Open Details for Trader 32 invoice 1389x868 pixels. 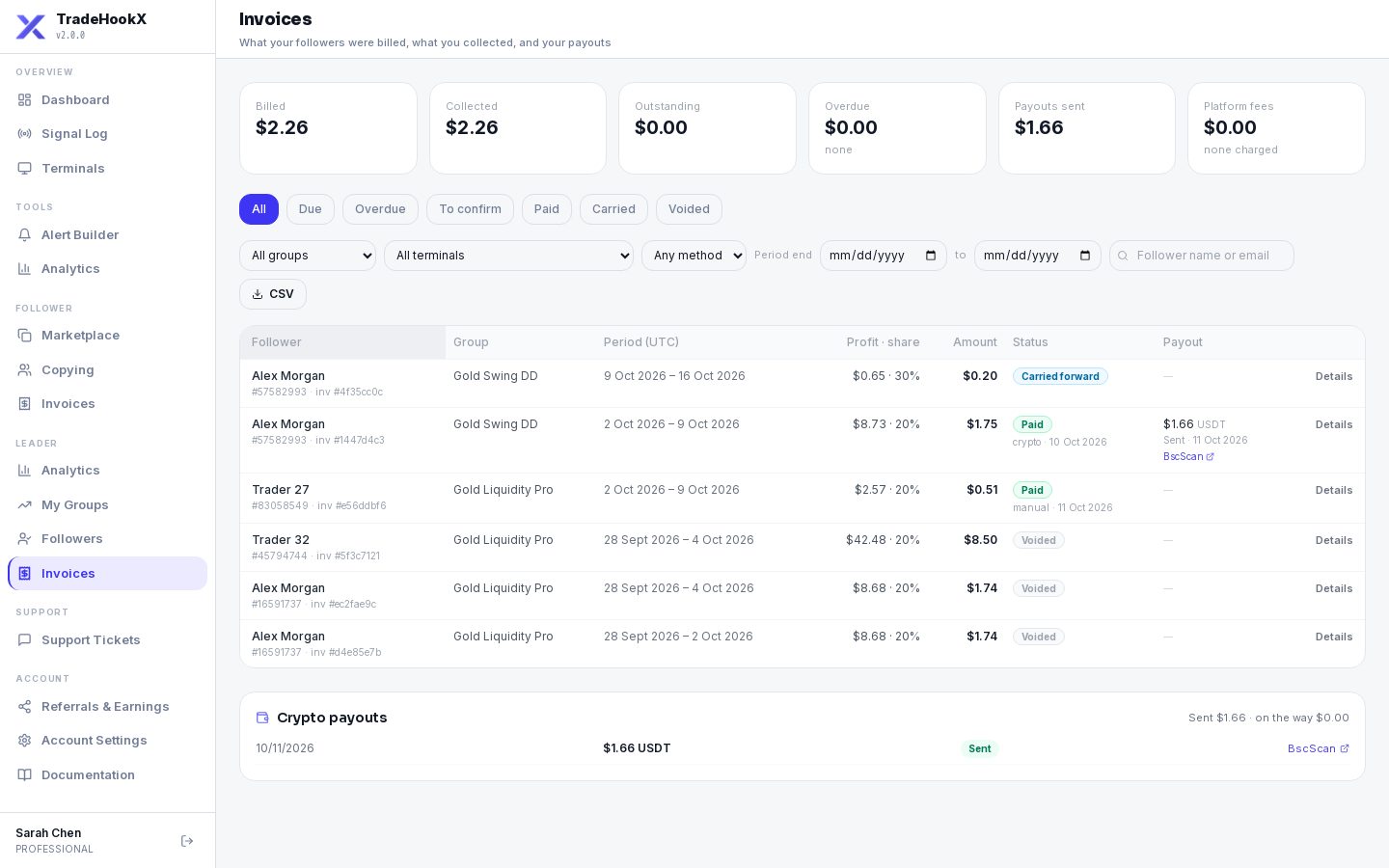(1334, 541)
